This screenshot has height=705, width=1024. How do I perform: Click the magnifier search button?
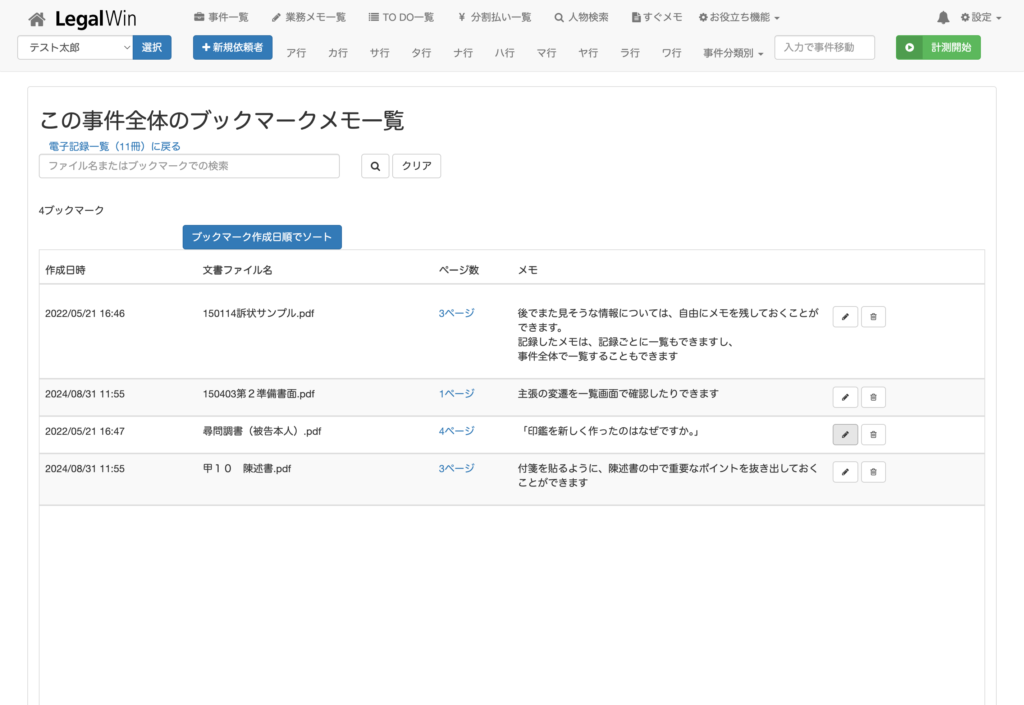click(x=374, y=166)
